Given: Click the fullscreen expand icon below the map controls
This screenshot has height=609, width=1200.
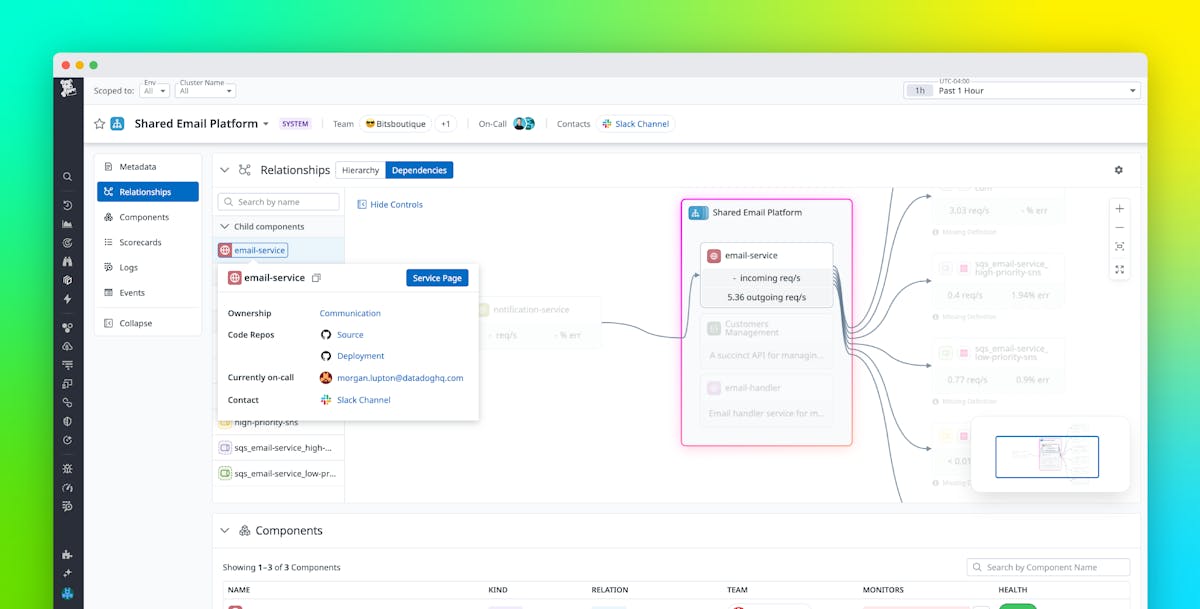Looking at the screenshot, I should coord(1119,269).
